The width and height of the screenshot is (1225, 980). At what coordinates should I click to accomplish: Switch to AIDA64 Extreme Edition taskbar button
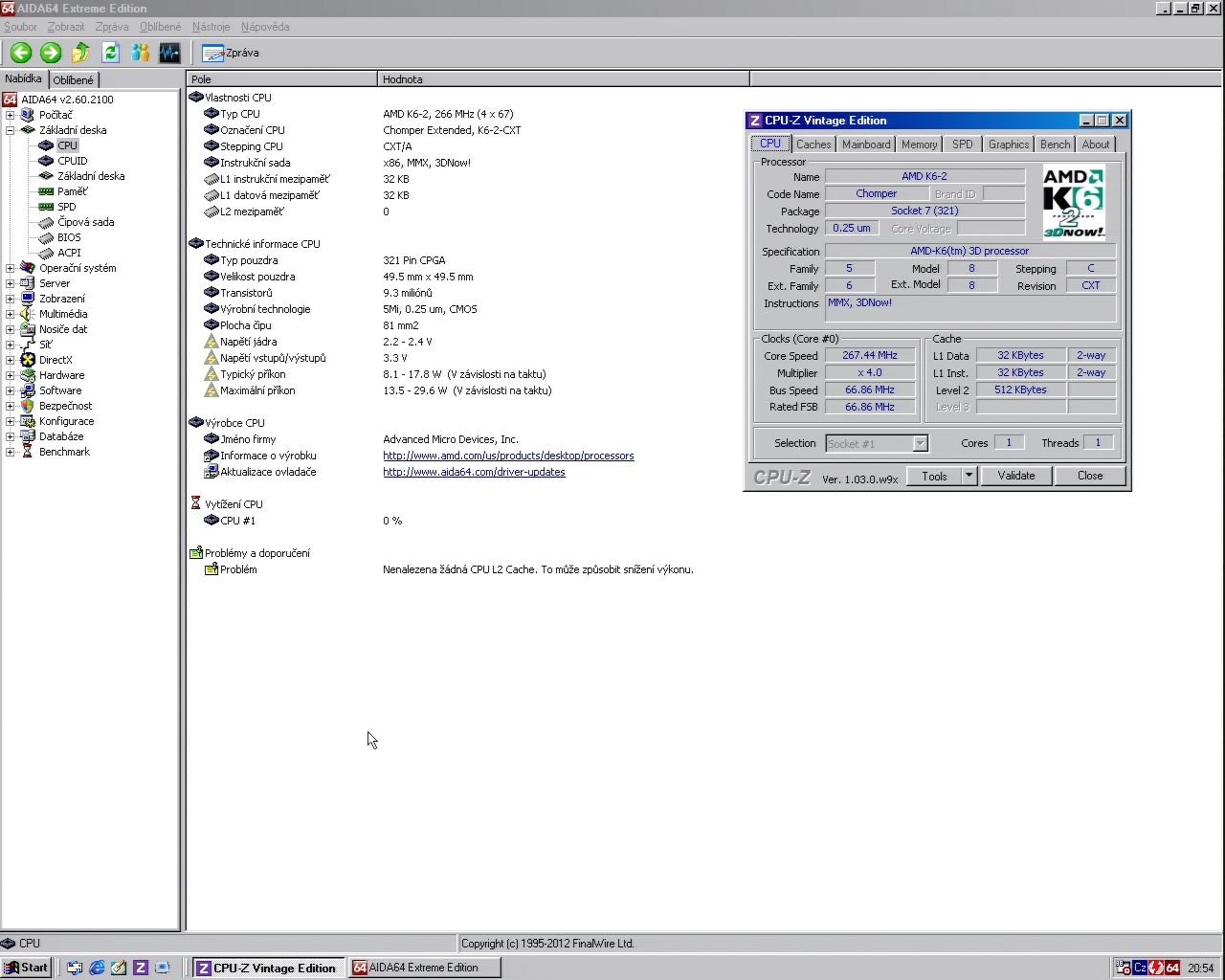pyautogui.click(x=425, y=968)
